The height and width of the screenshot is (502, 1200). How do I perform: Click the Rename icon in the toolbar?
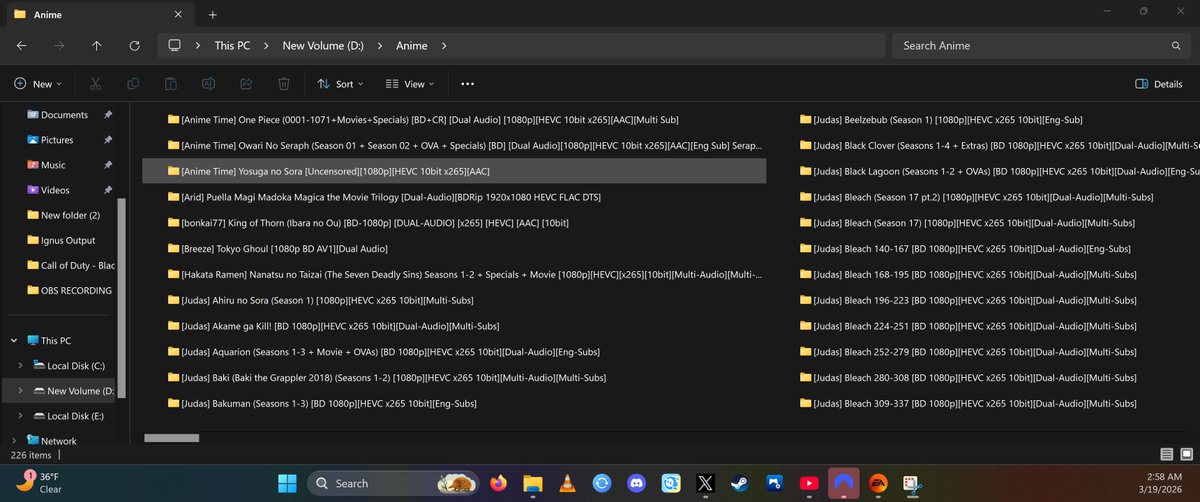click(208, 85)
